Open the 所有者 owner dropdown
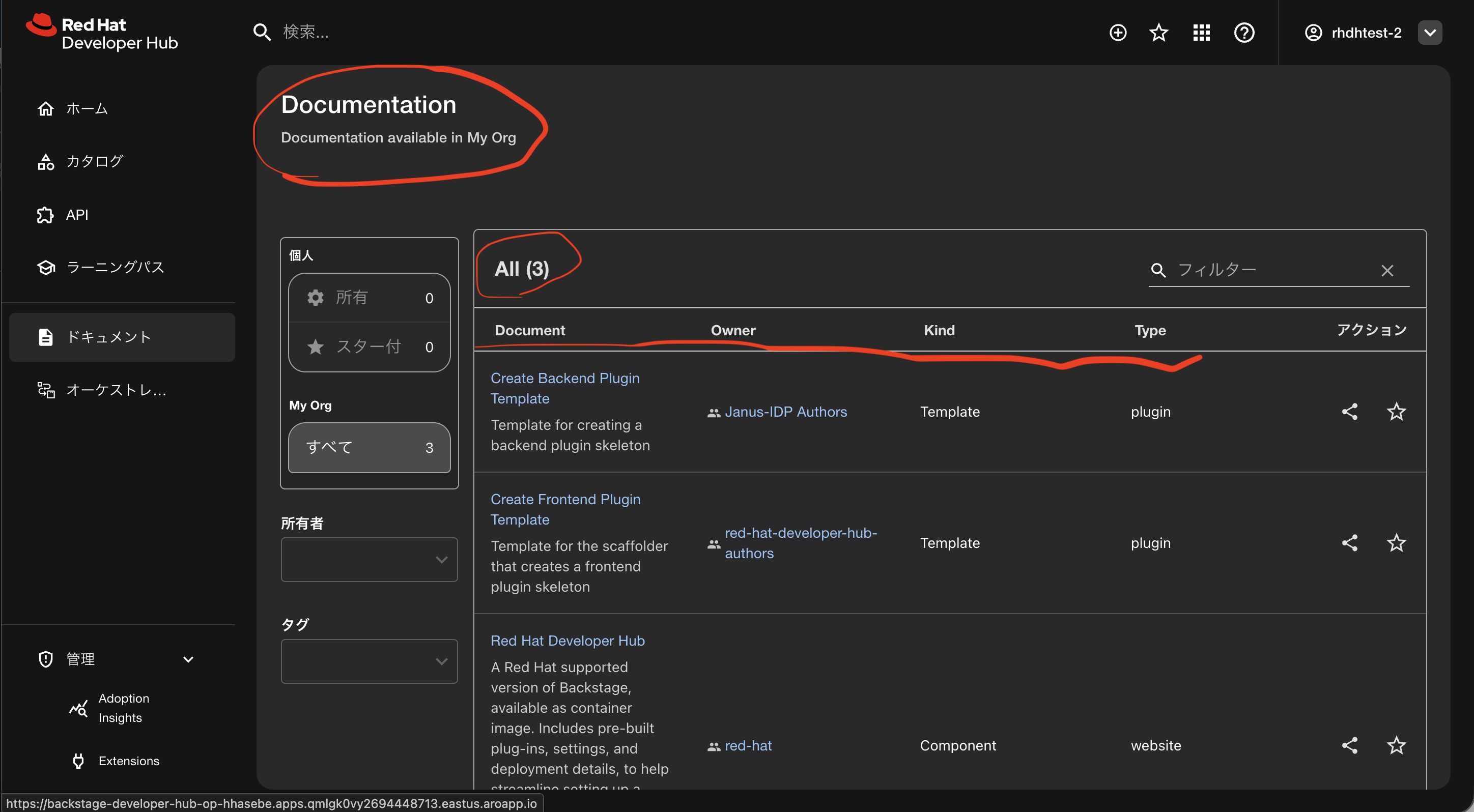Viewport: 1474px width, 812px height. [369, 559]
